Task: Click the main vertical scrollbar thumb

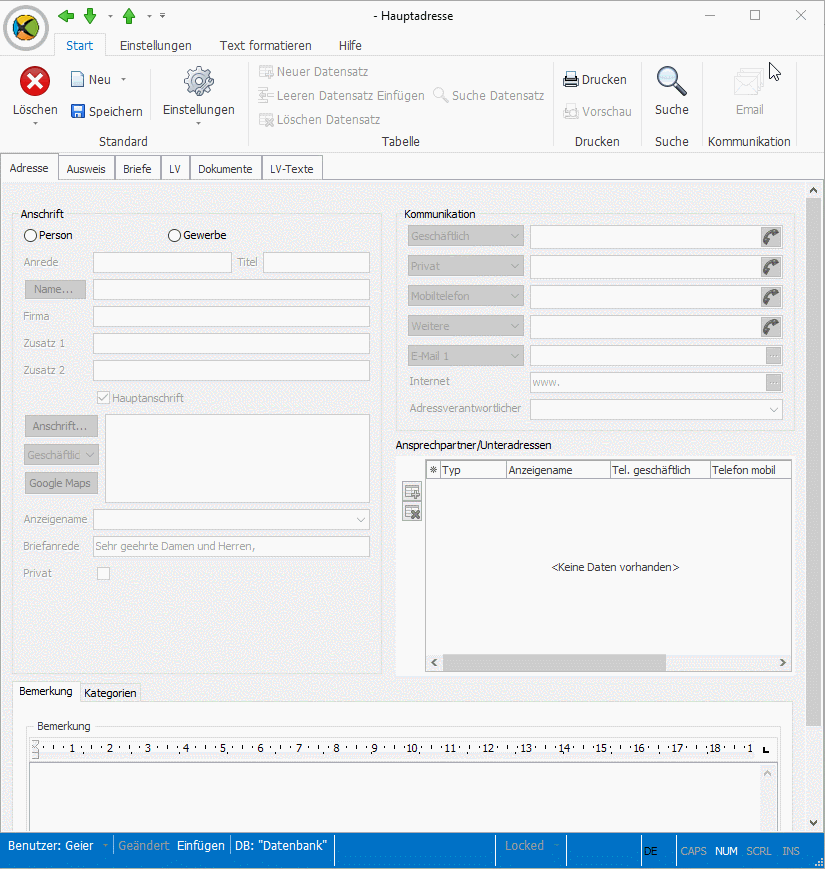Action: pos(813,461)
